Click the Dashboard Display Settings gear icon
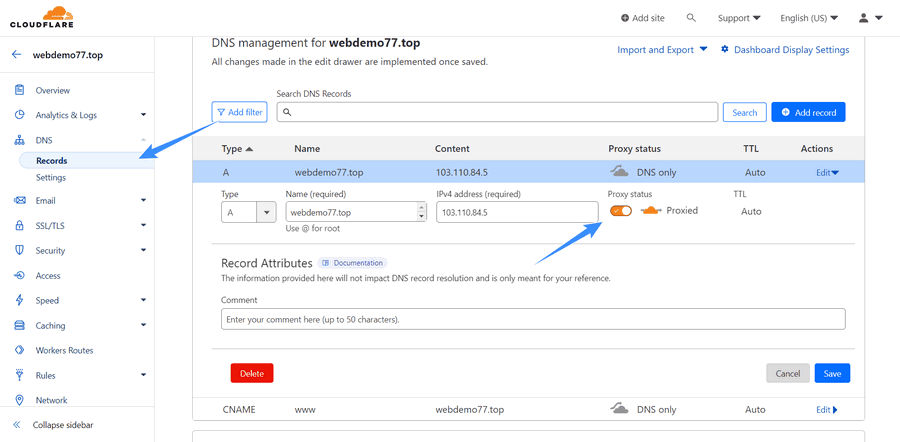The width and height of the screenshot is (900, 442). (x=724, y=49)
